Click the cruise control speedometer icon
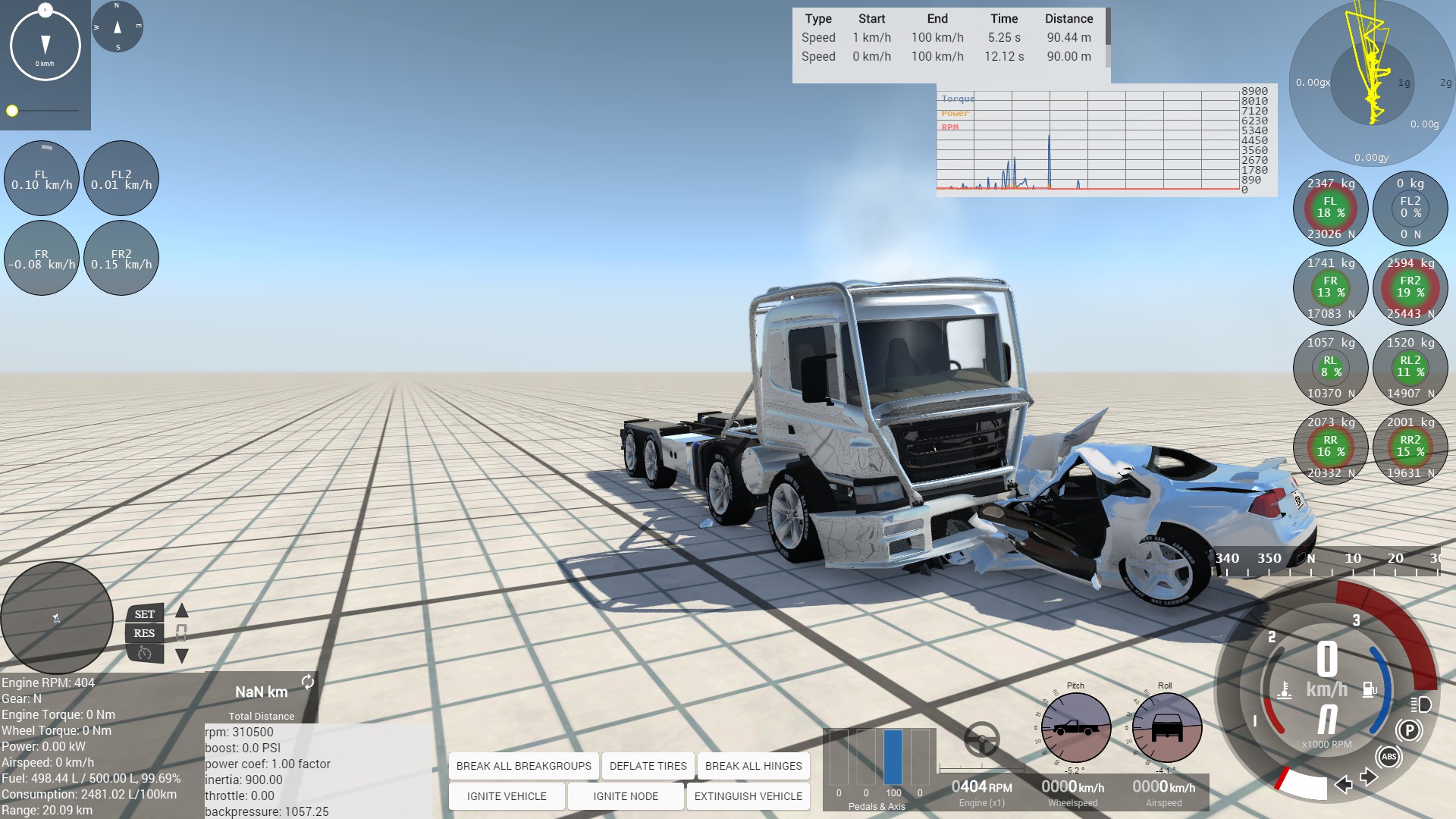 [x=145, y=653]
